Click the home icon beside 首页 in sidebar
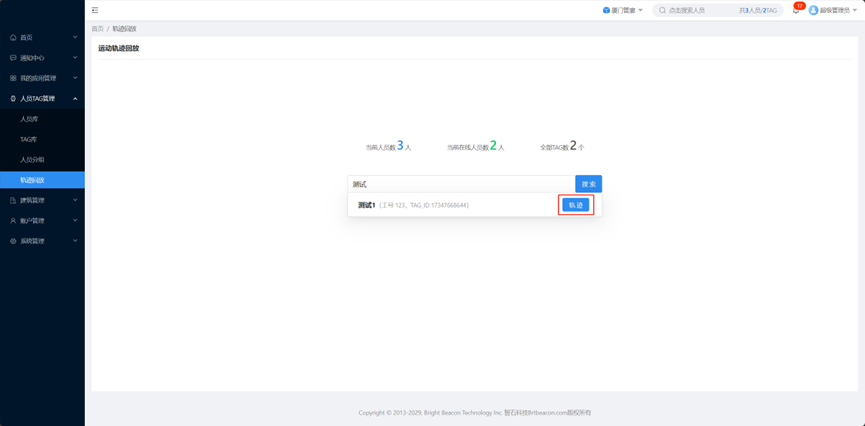 pyautogui.click(x=13, y=38)
